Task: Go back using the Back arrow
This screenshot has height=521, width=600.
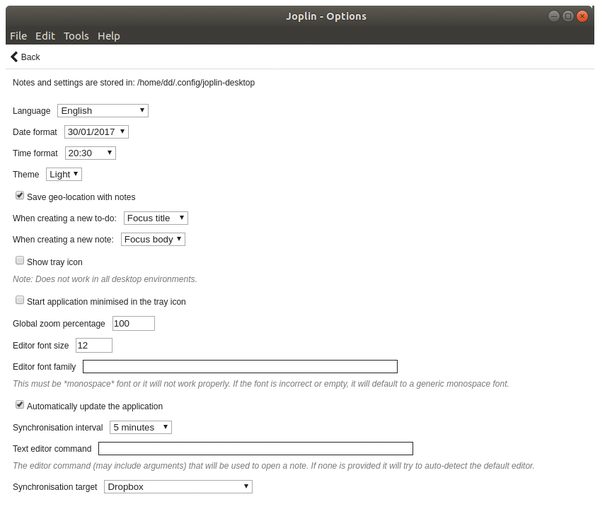Action: 14,57
